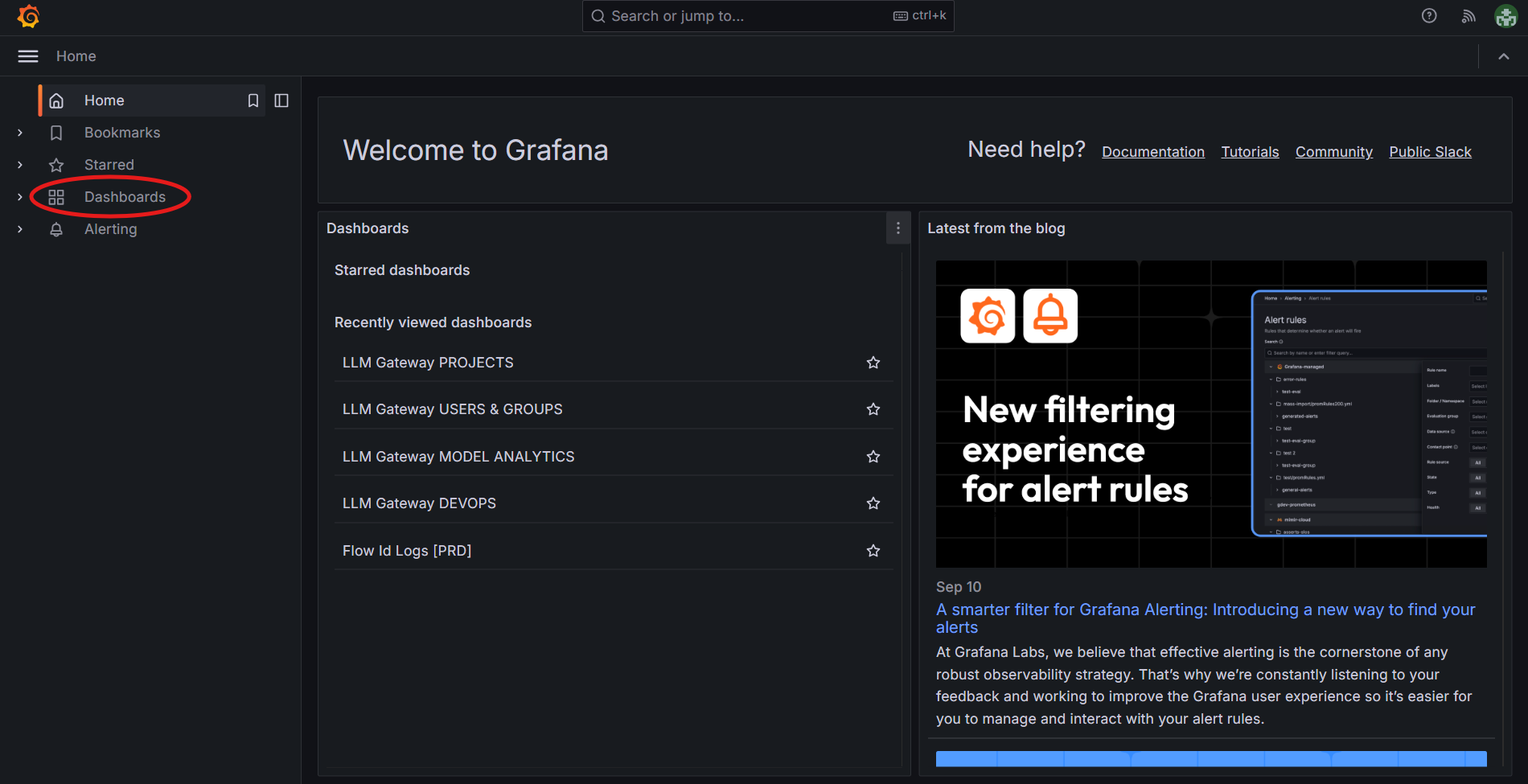This screenshot has width=1528, height=784.
Task: Open the Home breadcrumb item
Action: click(x=76, y=56)
